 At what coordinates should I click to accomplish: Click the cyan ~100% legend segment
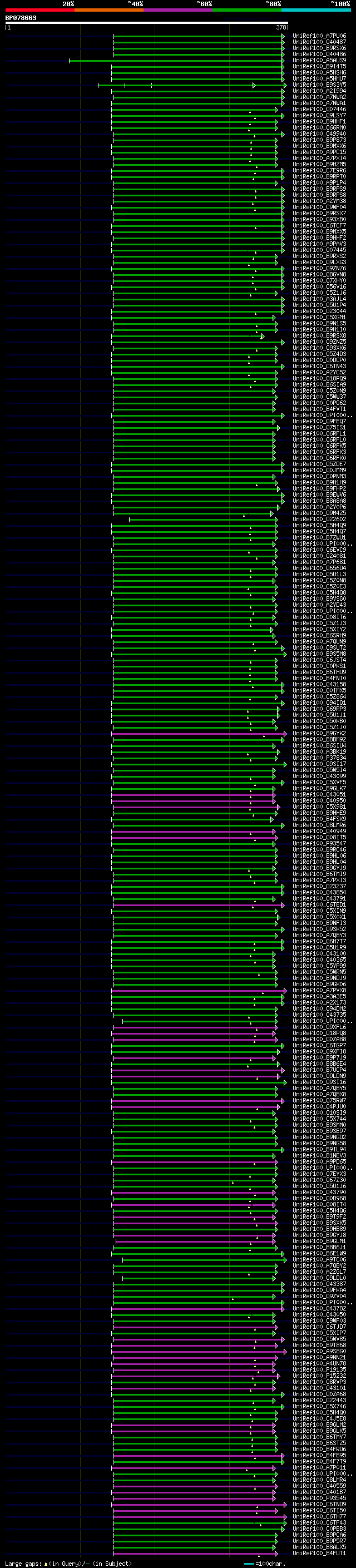[317, 10]
